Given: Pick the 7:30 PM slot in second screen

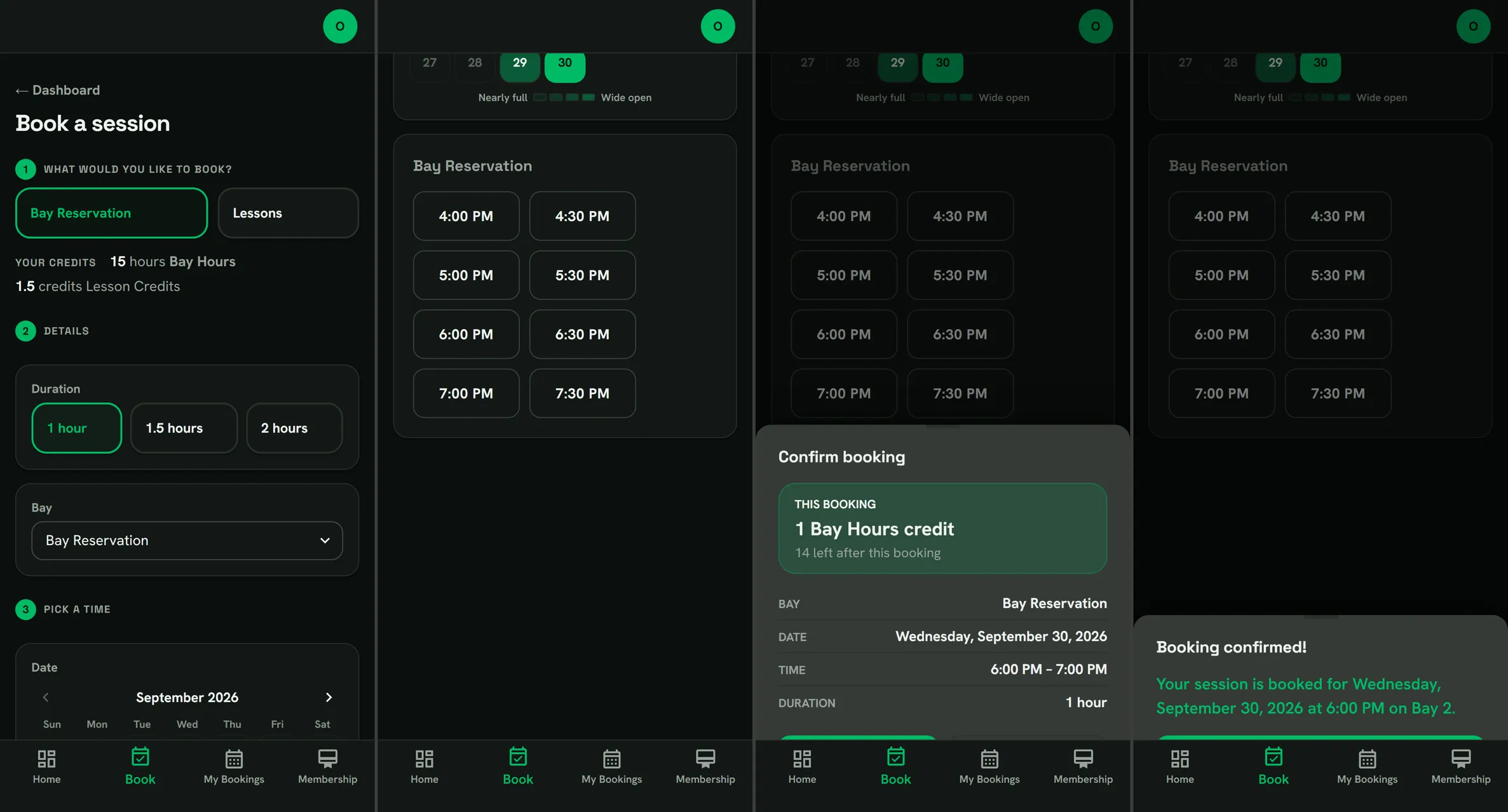Looking at the screenshot, I should 582,393.
